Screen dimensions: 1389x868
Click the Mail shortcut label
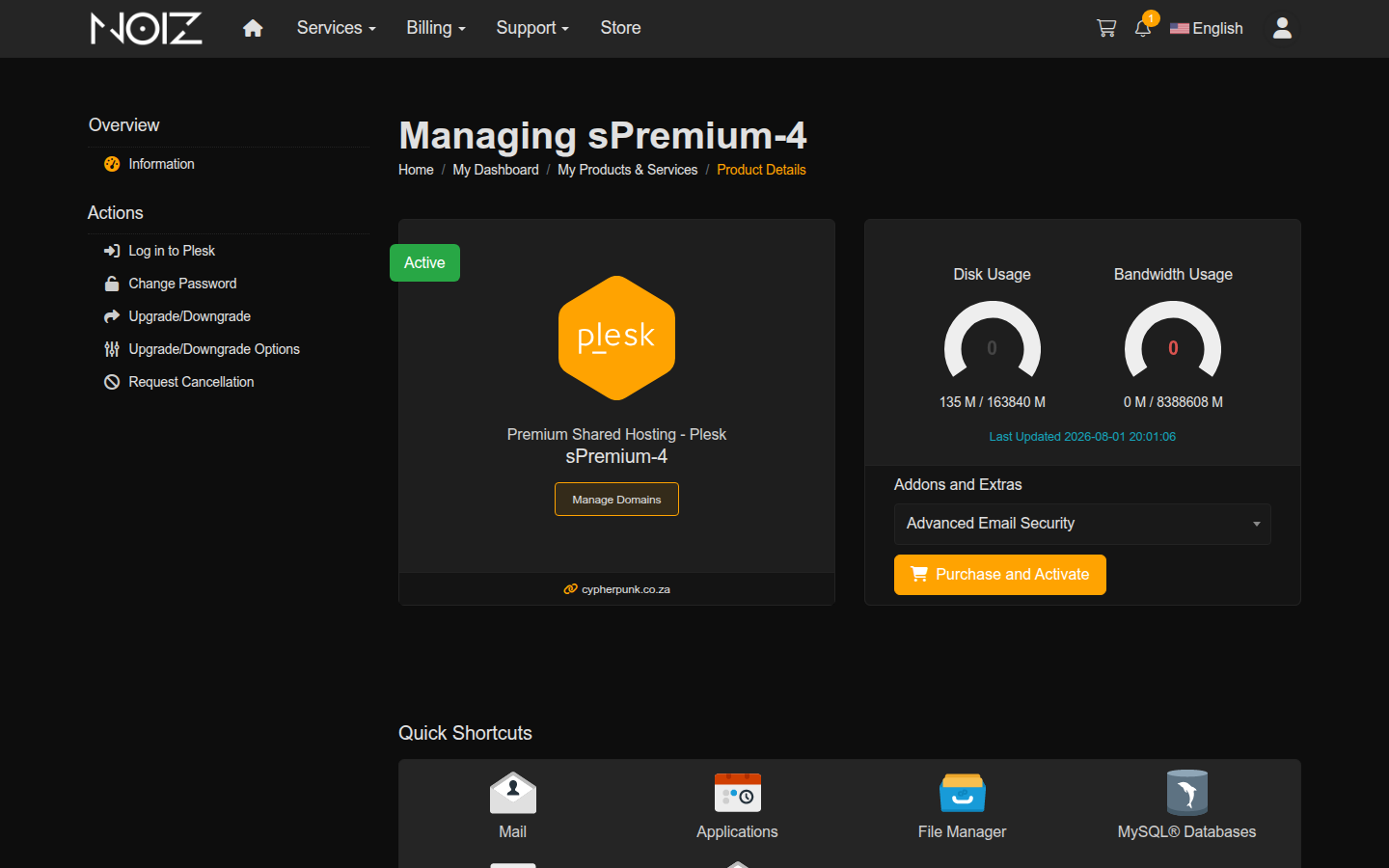(513, 831)
